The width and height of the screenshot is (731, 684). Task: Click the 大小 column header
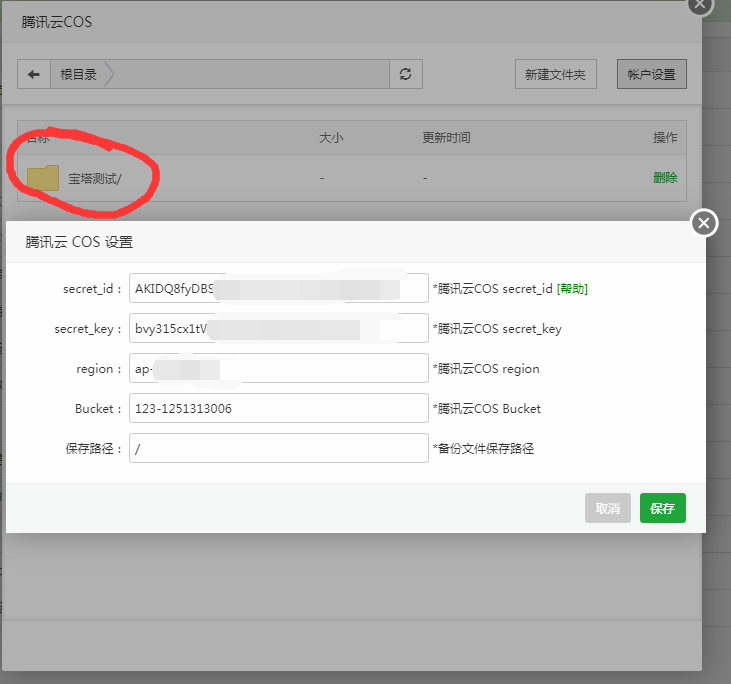[331, 138]
